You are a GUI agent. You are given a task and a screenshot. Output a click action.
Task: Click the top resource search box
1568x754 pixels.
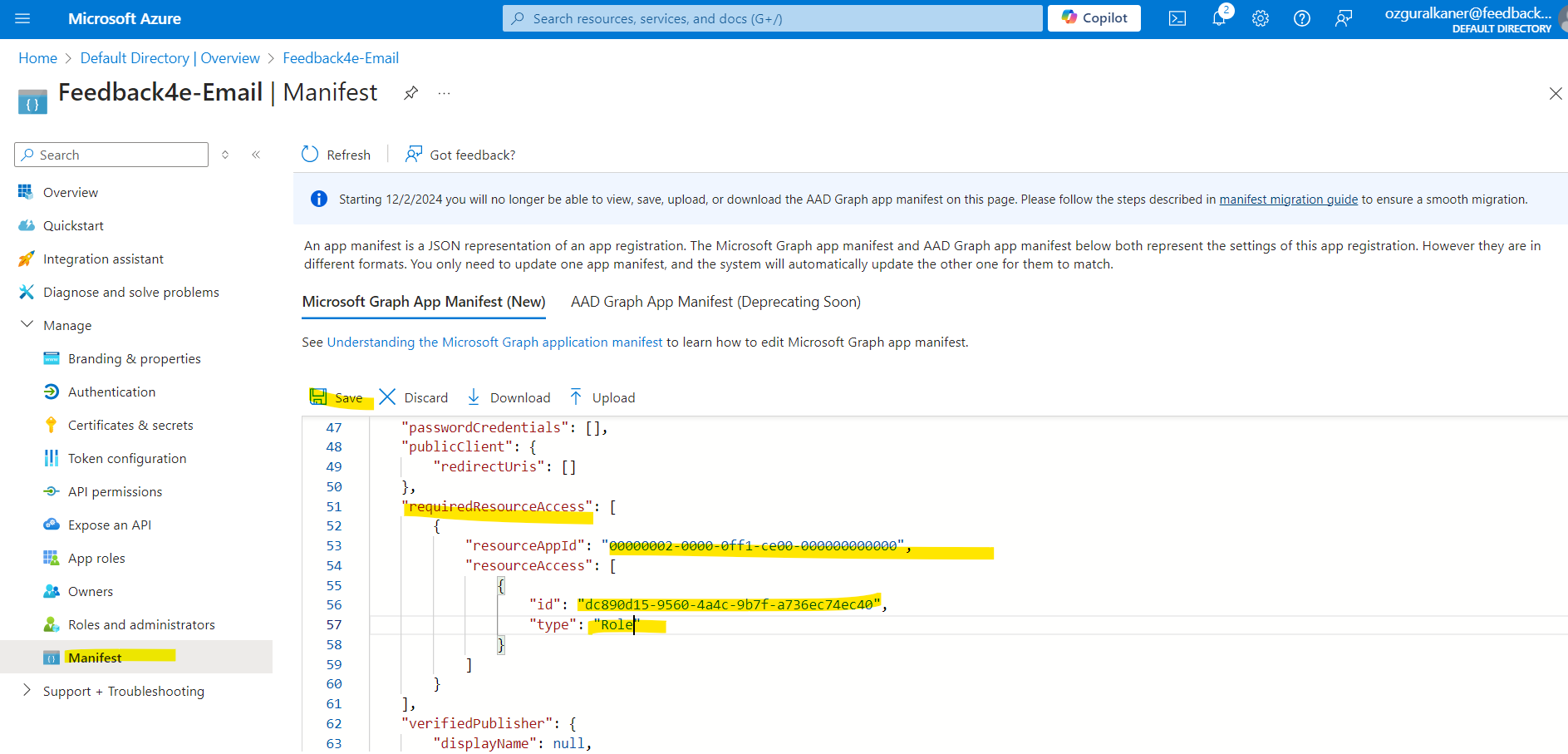[773, 18]
